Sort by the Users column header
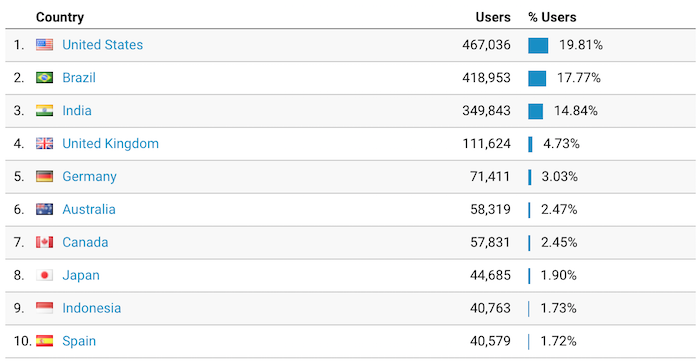This screenshot has height=361, width=700. pyautogui.click(x=493, y=17)
